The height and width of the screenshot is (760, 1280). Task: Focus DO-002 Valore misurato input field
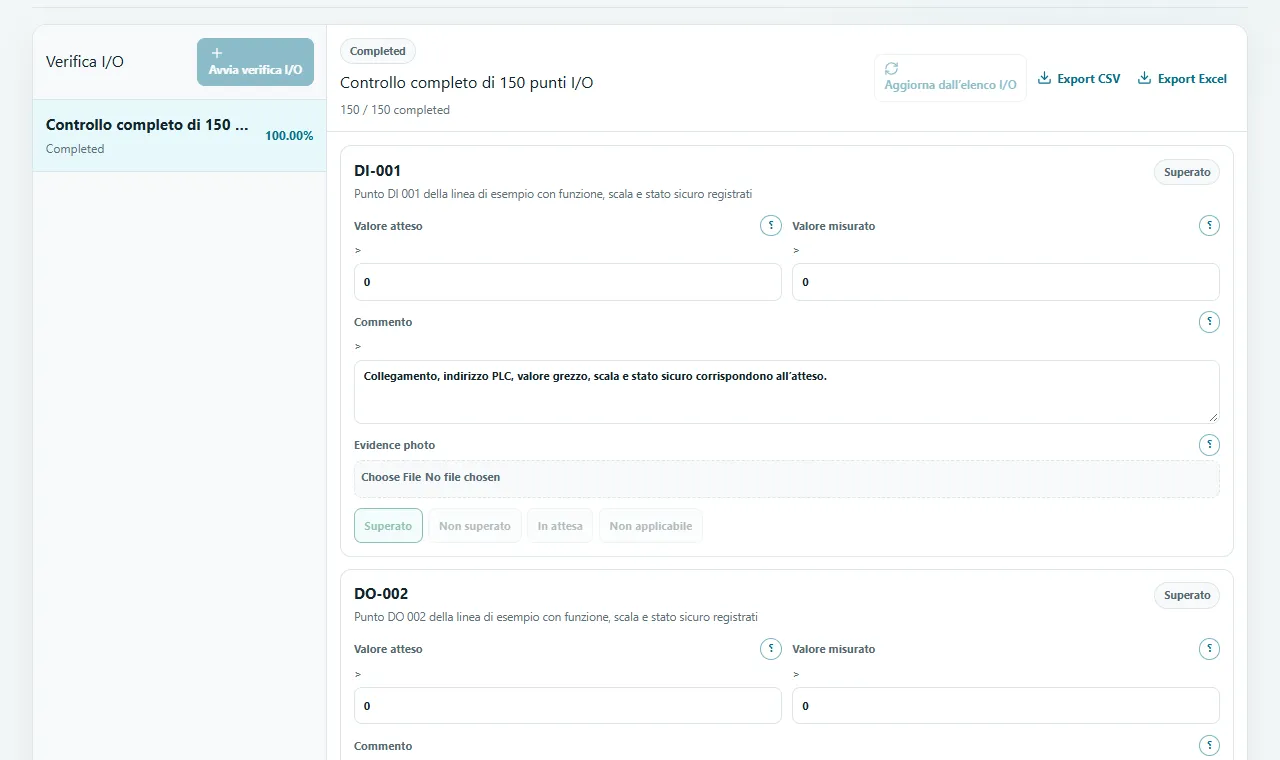tap(1005, 706)
